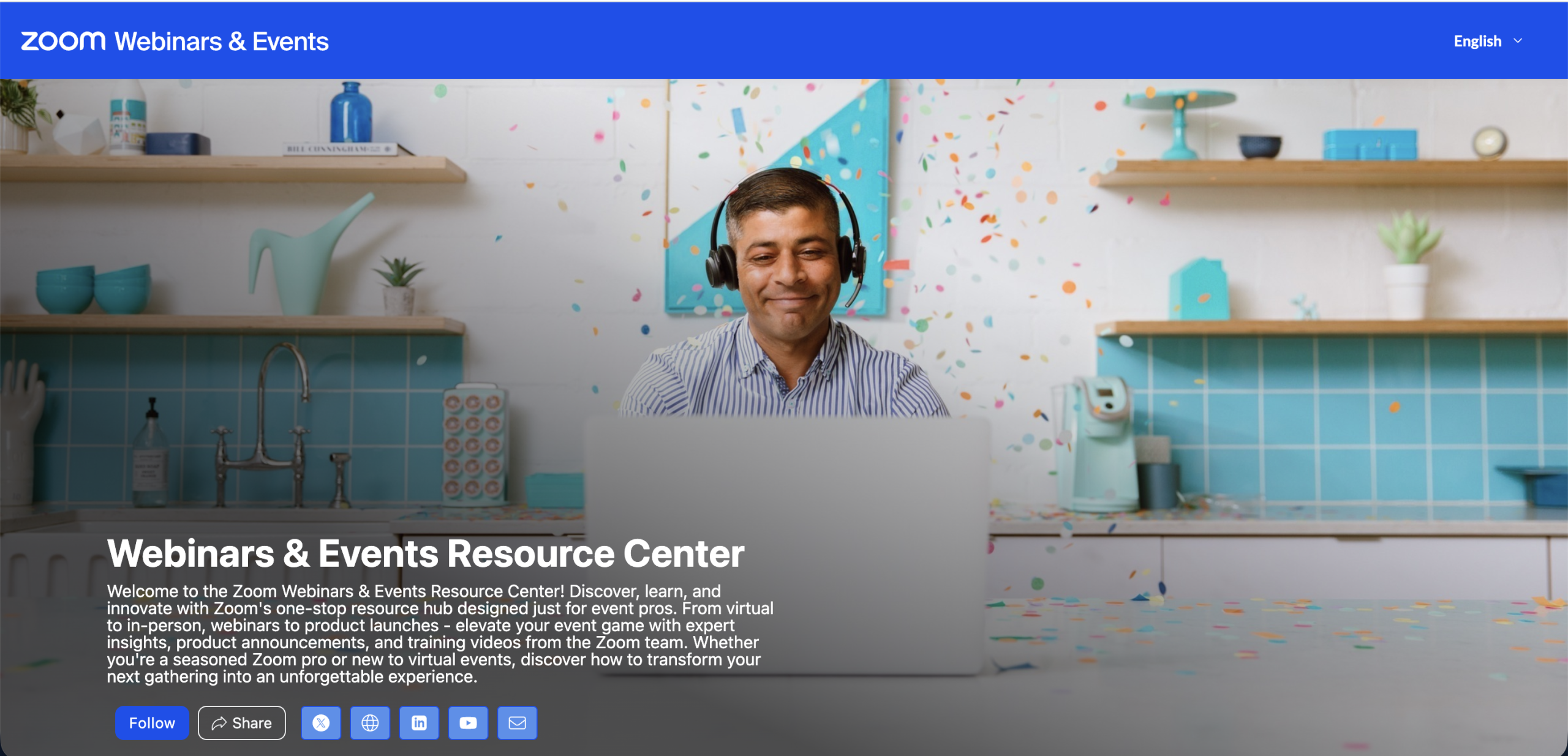Click the welcome description paragraph text
This screenshot has height=756, width=1568.
pos(440,634)
